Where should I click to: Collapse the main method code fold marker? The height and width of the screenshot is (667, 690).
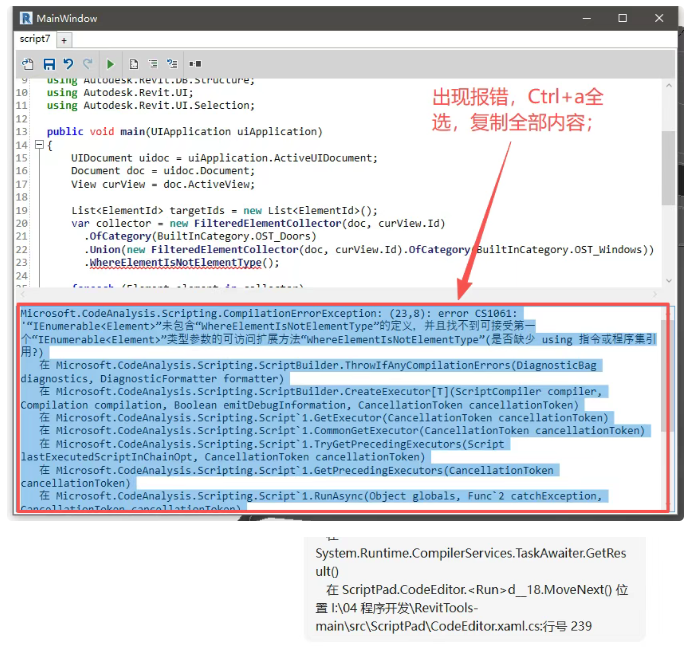click(38, 145)
